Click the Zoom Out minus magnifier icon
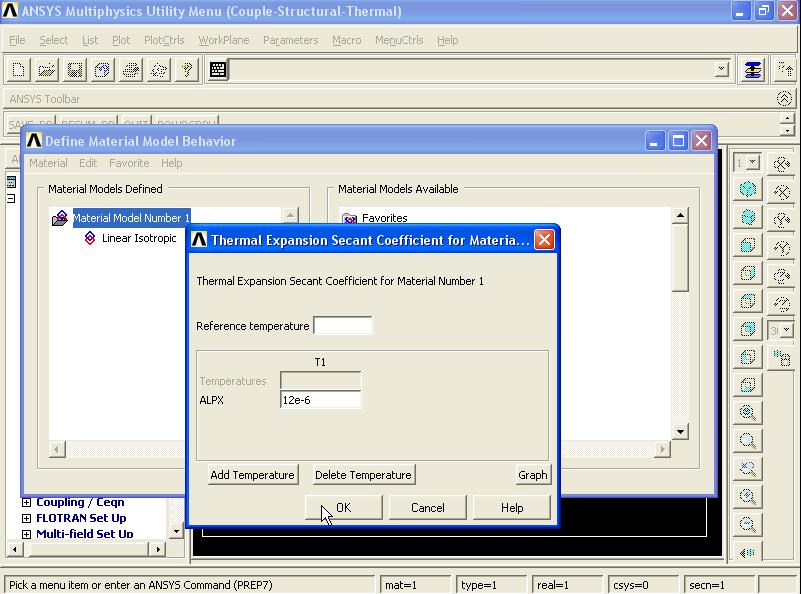The width and height of the screenshot is (801, 594). [x=748, y=524]
